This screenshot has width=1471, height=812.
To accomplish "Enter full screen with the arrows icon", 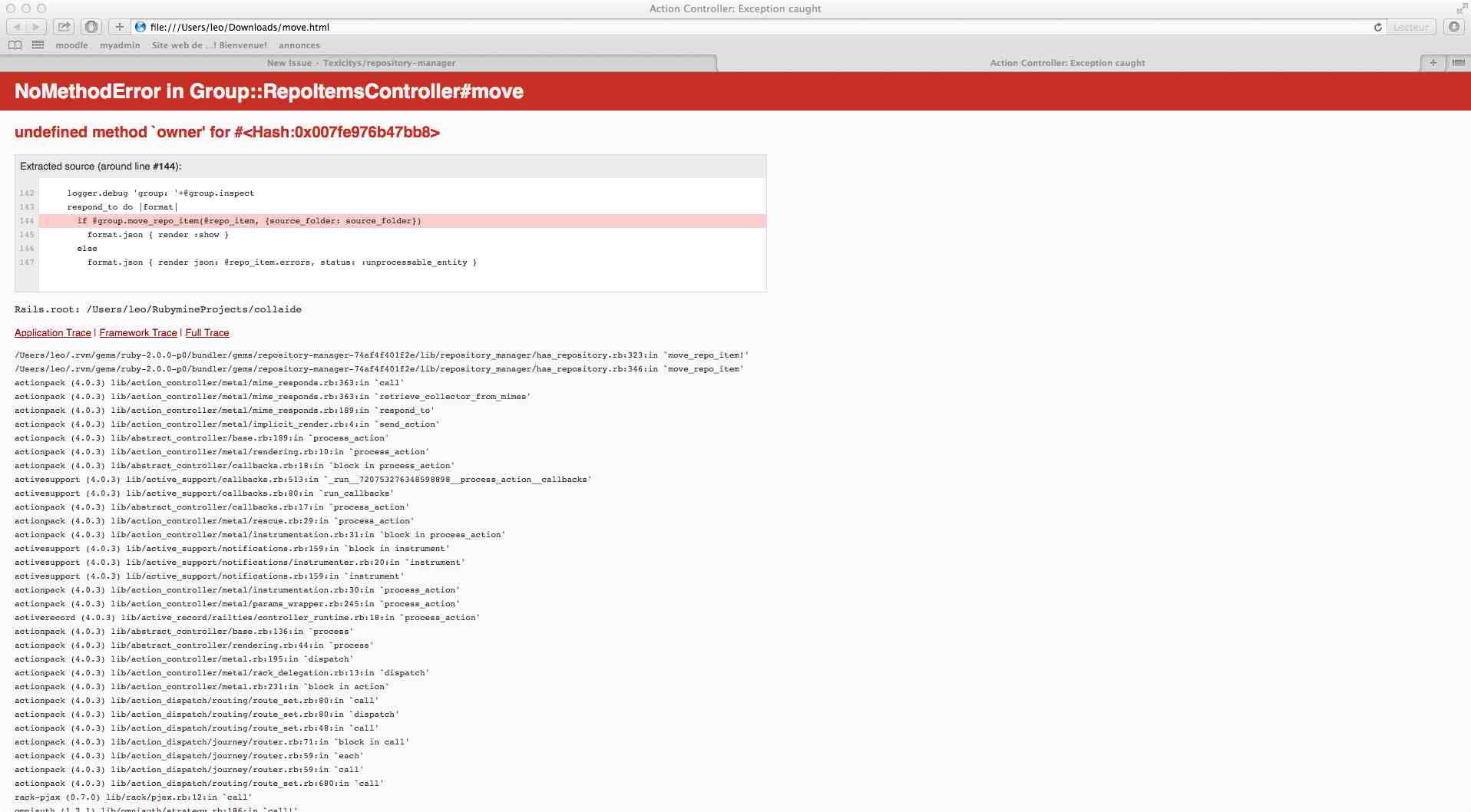I will coord(1461,8).
